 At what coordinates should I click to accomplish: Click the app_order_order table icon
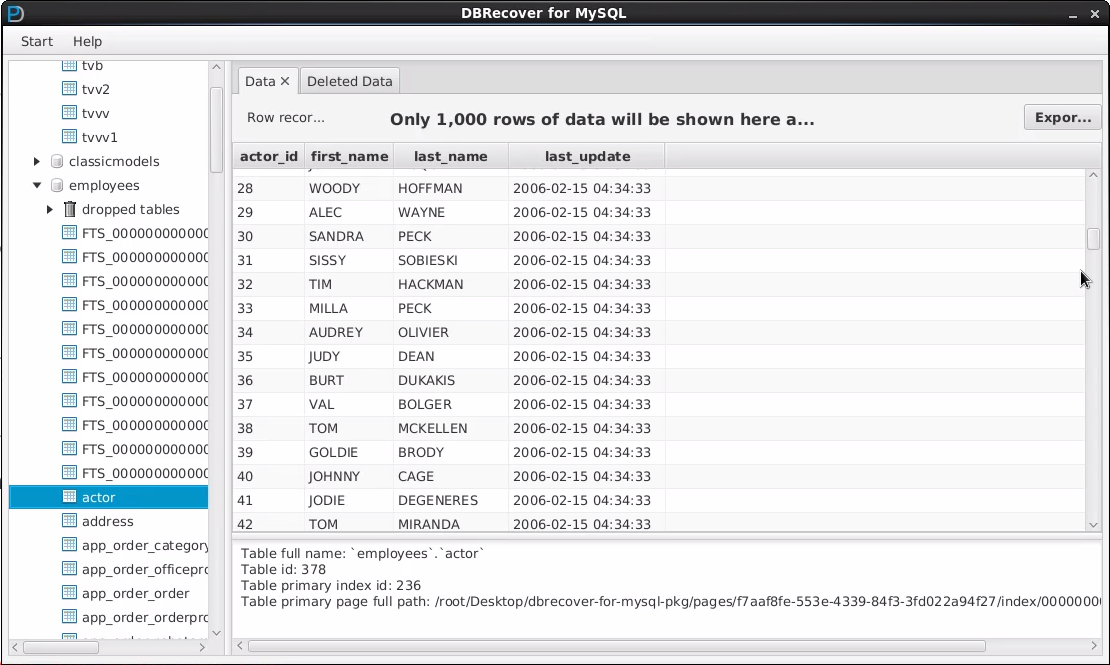coord(69,593)
